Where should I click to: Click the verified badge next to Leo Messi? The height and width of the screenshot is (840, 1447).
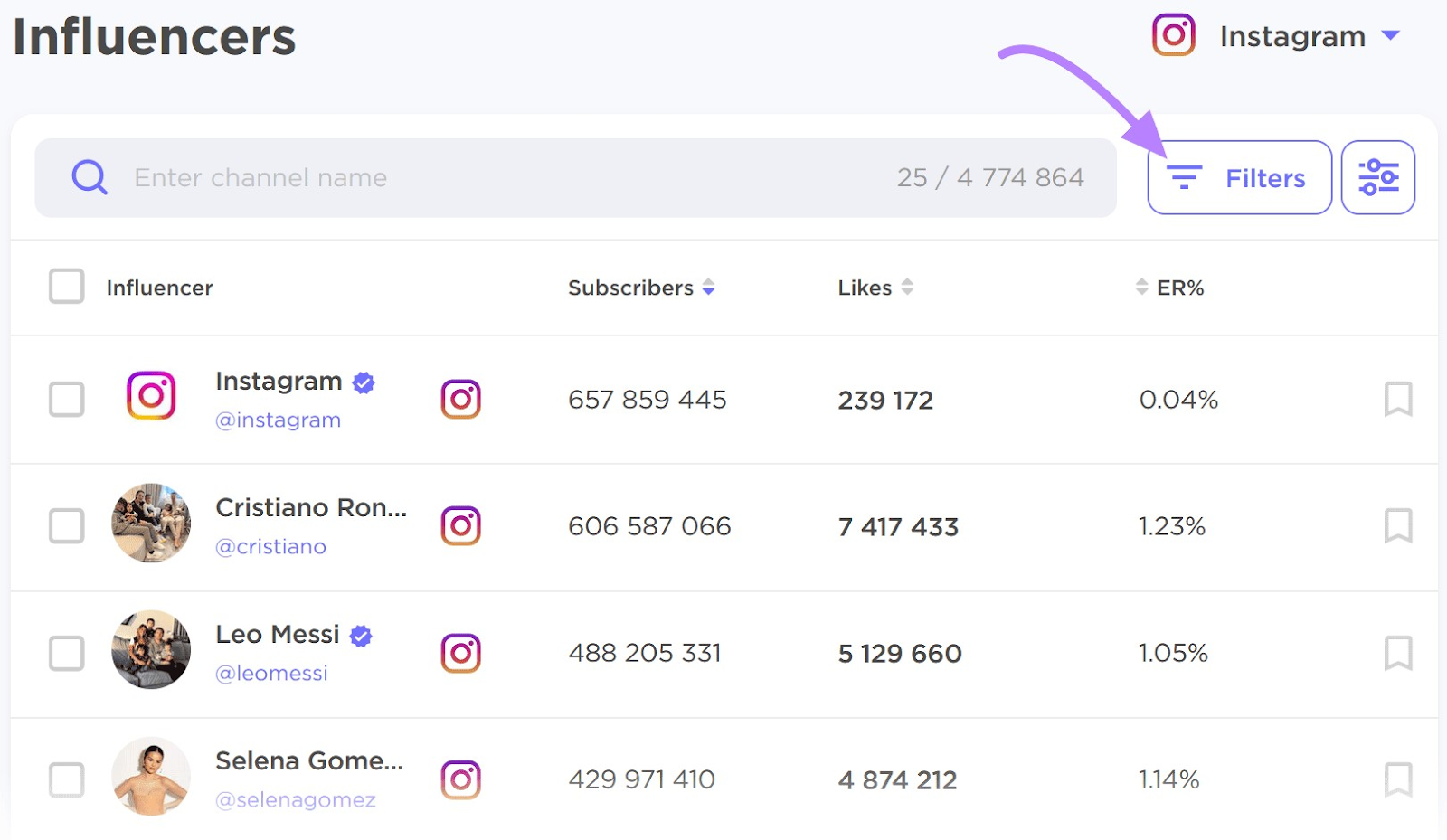click(361, 635)
